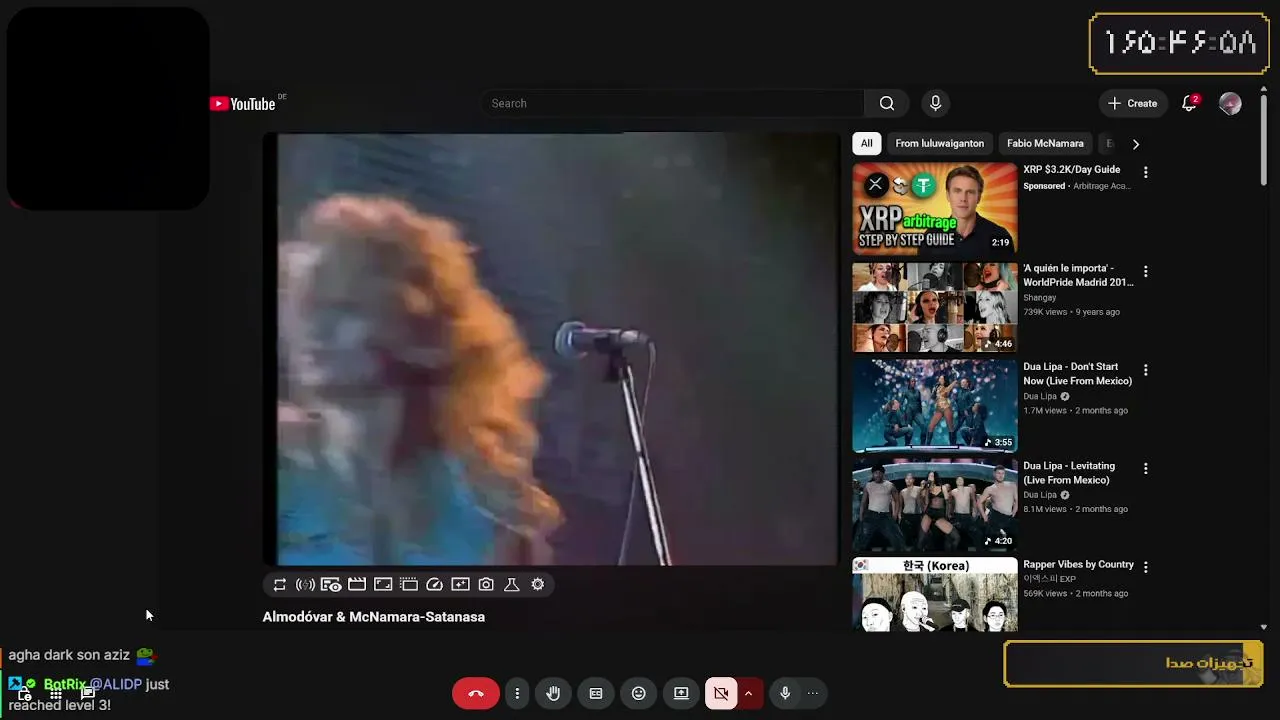Open the call's more options three-dot menu
Image resolution: width=1280 pixels, height=720 pixels.
(x=517, y=693)
